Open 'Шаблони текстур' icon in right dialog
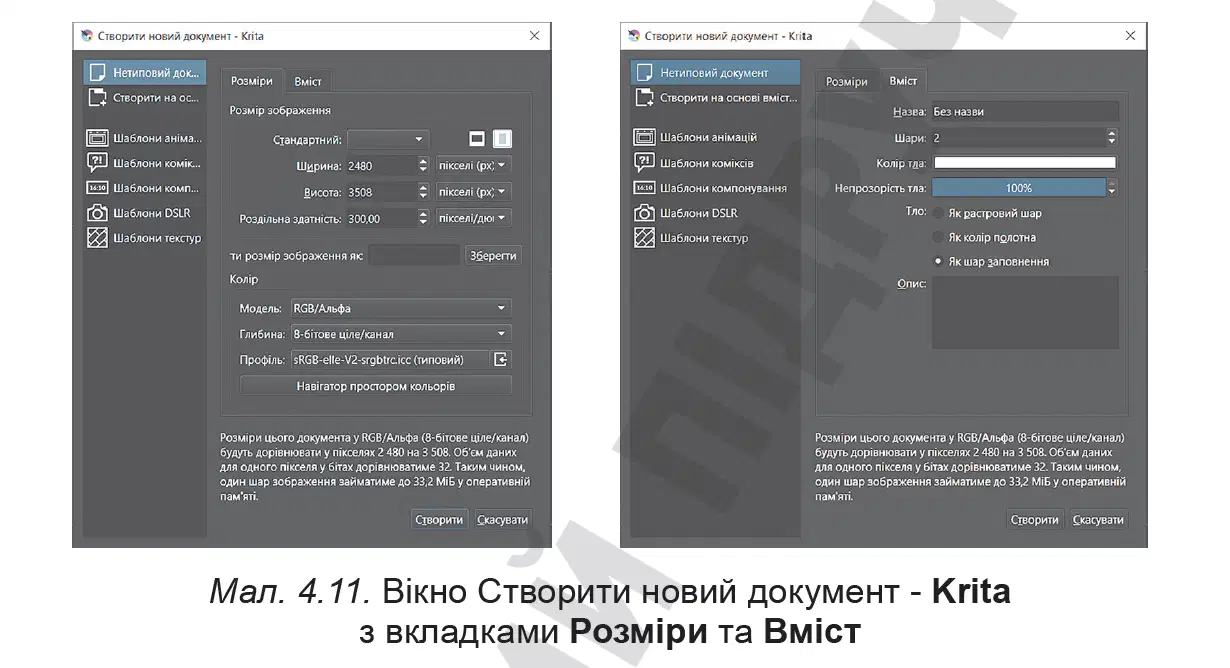This screenshot has height=668, width=1230. (645, 237)
